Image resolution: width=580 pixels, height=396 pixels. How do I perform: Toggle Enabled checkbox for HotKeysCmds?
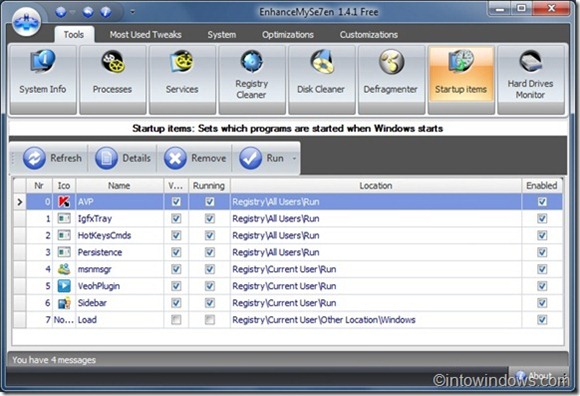point(542,235)
